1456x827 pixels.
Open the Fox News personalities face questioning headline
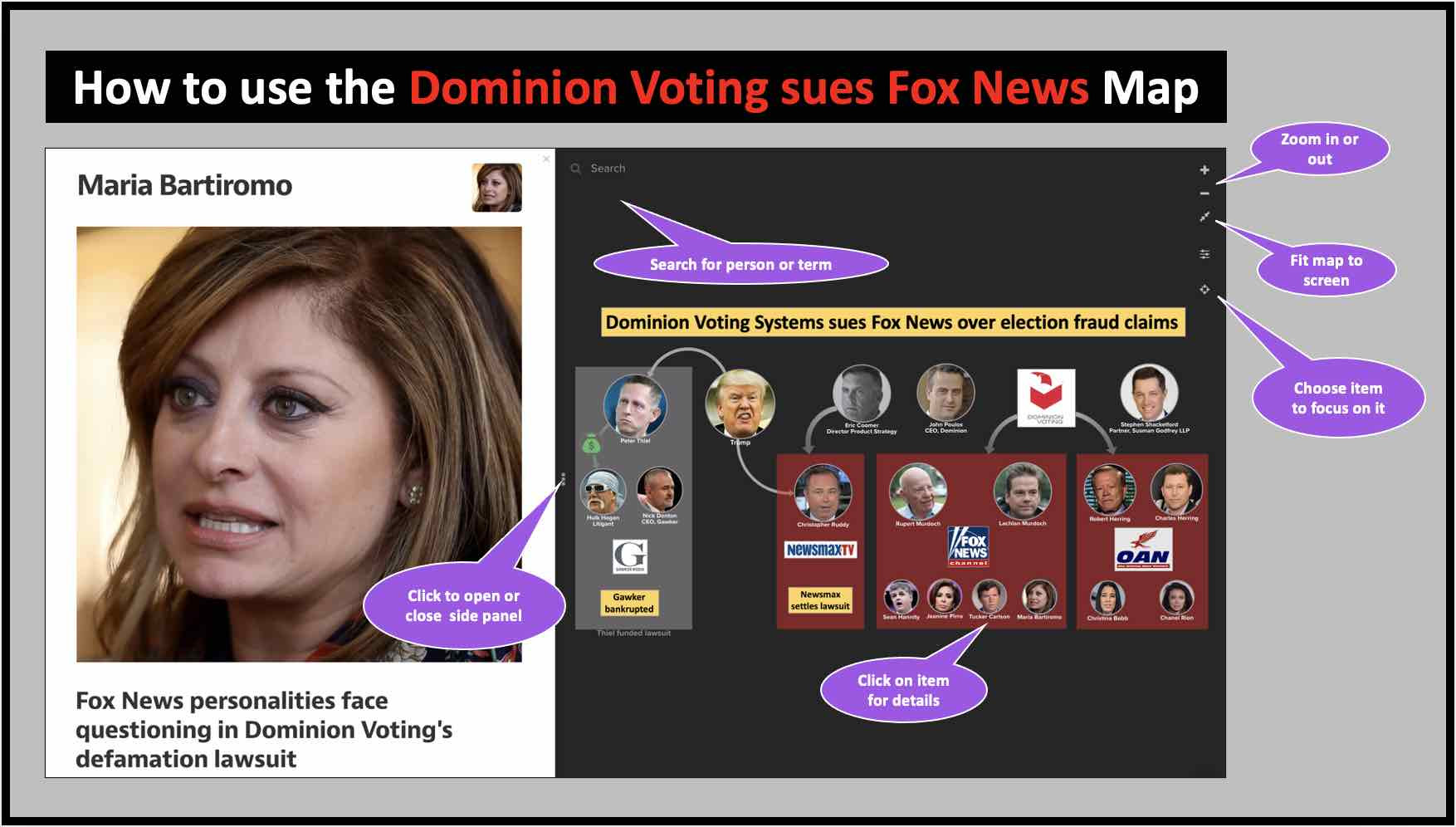264,730
